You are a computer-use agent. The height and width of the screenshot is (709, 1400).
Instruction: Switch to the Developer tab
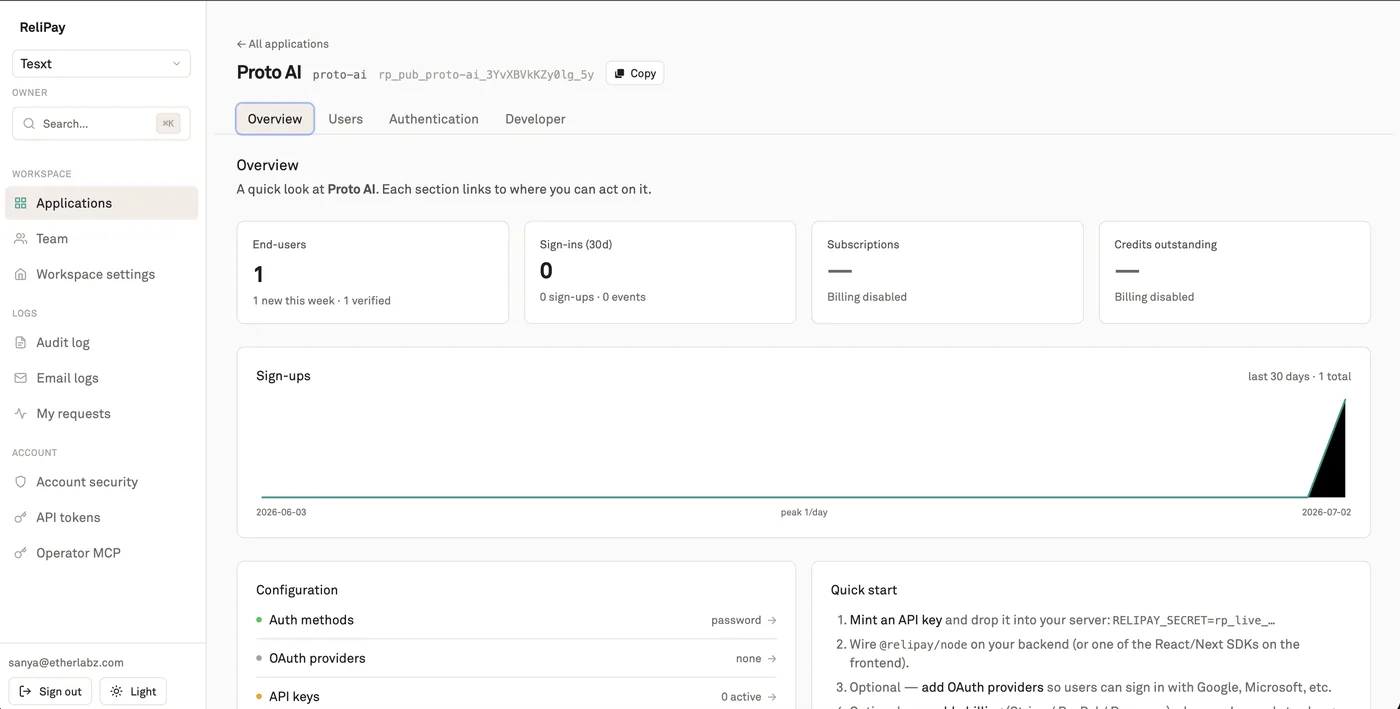pos(535,119)
